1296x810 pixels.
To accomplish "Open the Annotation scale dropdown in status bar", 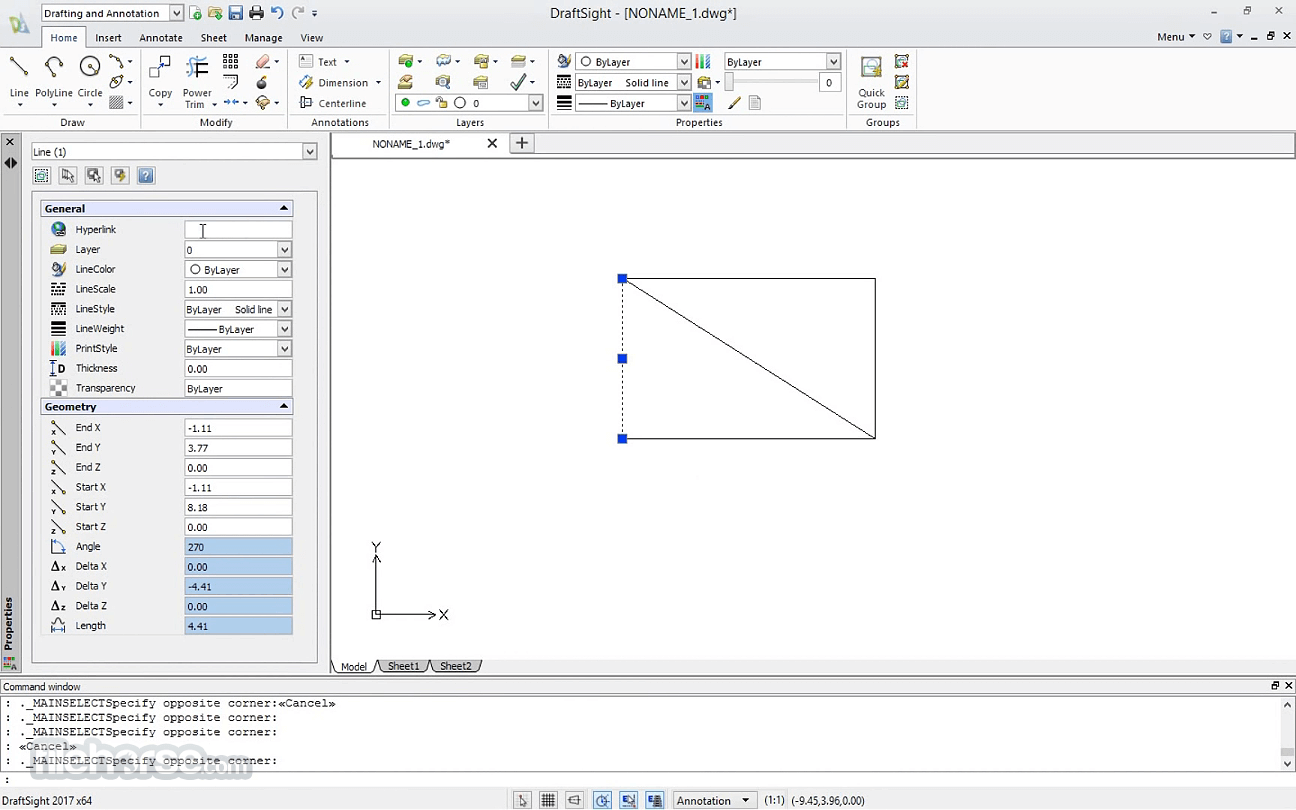I will point(713,800).
